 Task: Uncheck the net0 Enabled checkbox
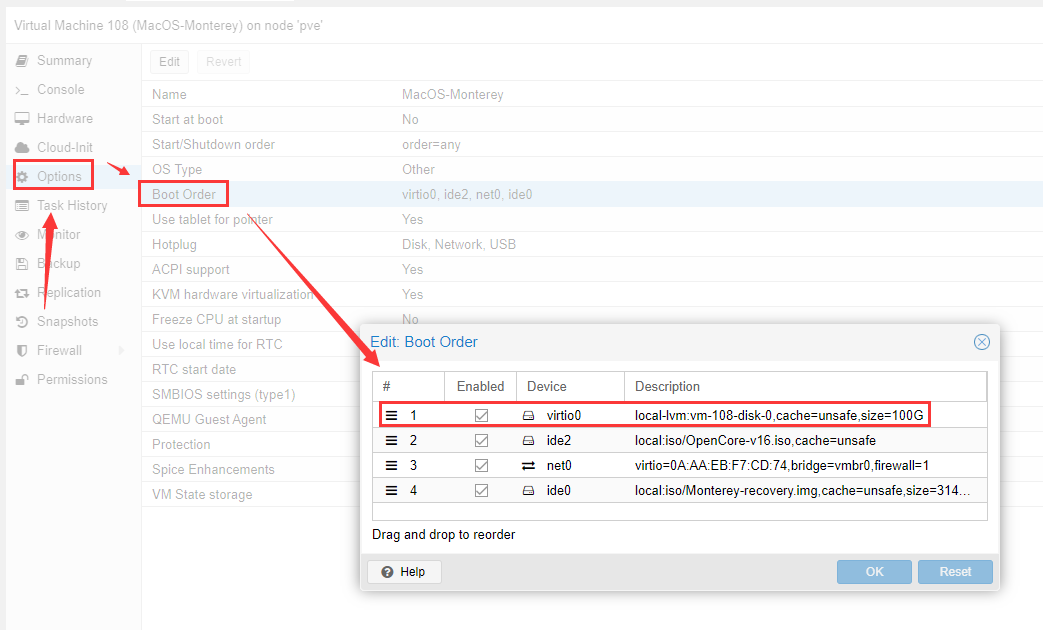pos(481,465)
